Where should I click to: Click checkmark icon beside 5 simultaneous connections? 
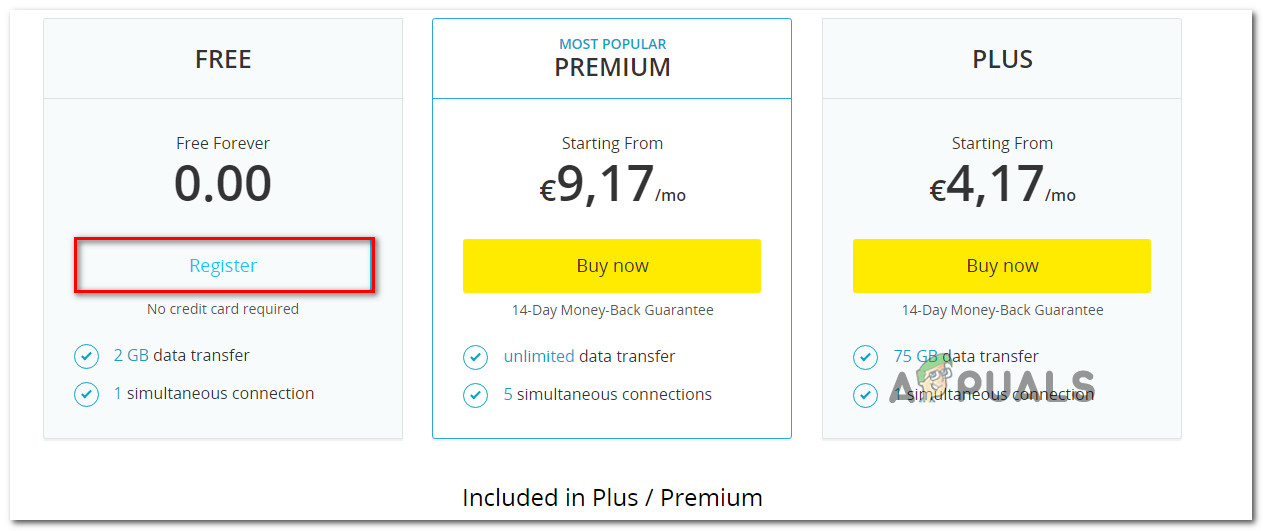click(x=475, y=395)
